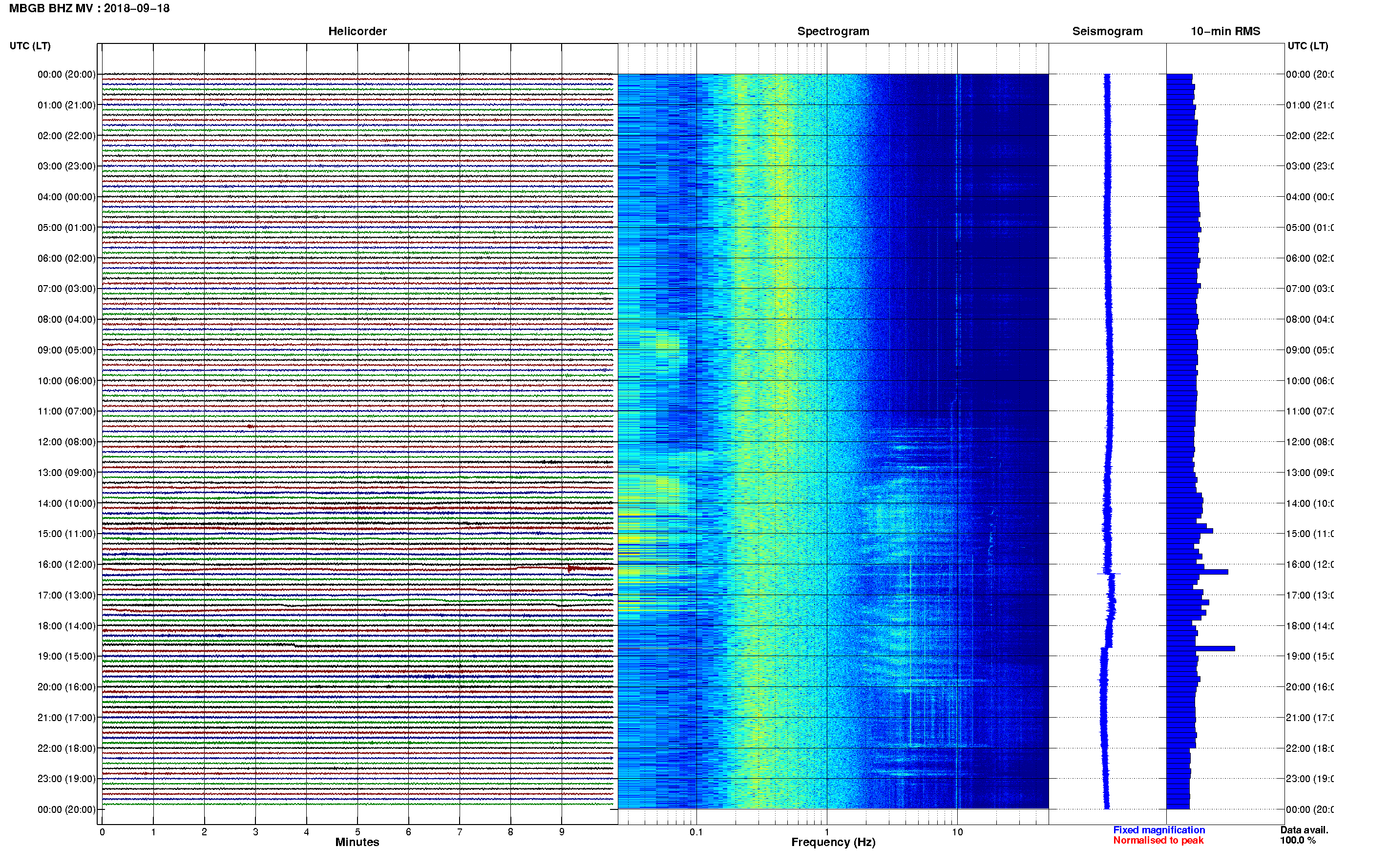Screen dimensions: 1389x868
Task: Click the minute 9 tick label
Action: coord(562,832)
